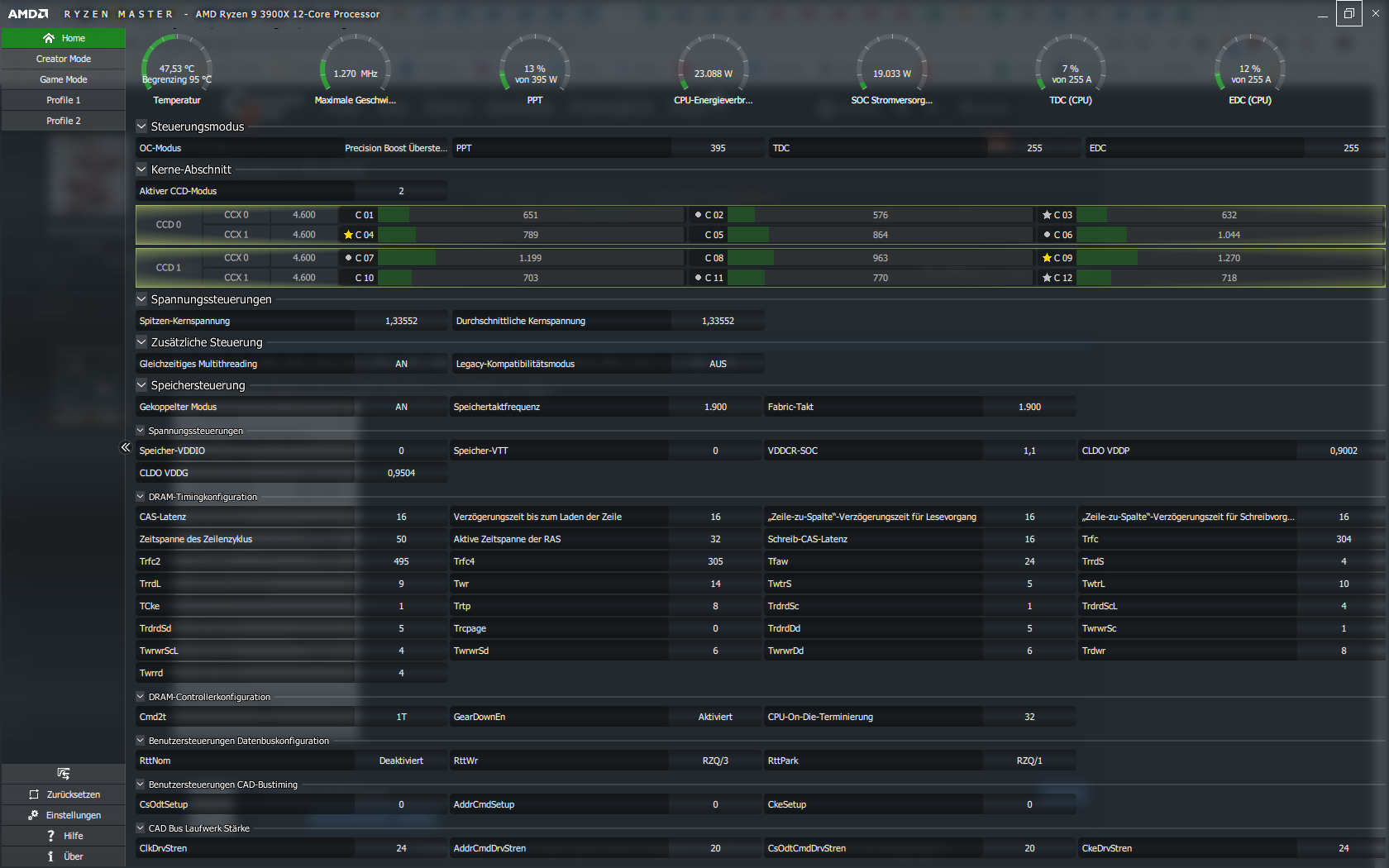Click the dot marker beside C 02
Image resolution: width=1389 pixels, height=868 pixels.
698,215
